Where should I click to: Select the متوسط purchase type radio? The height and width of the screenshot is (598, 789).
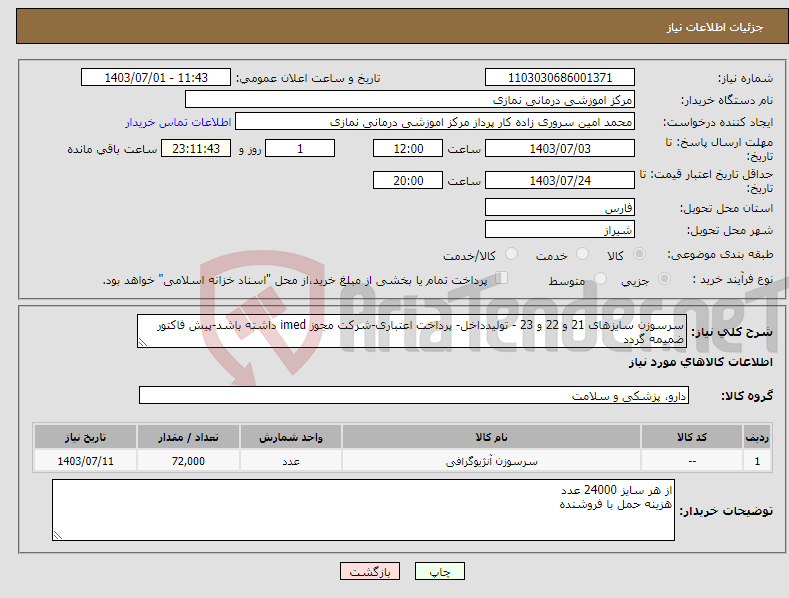tap(600, 278)
